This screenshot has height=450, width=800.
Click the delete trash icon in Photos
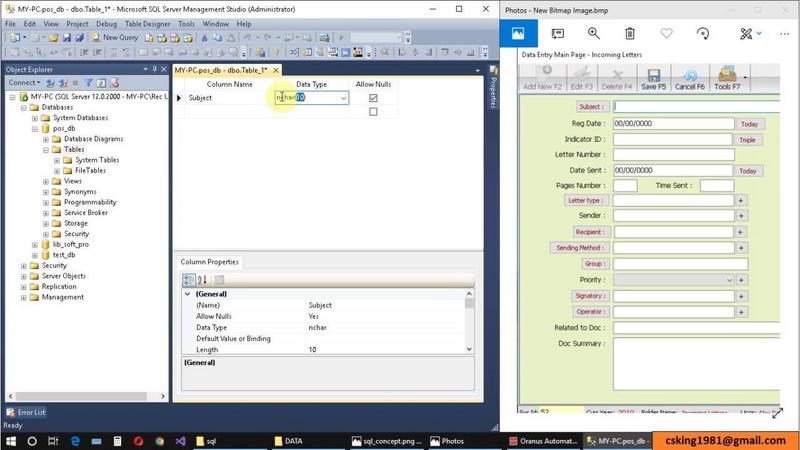pyautogui.click(x=630, y=34)
